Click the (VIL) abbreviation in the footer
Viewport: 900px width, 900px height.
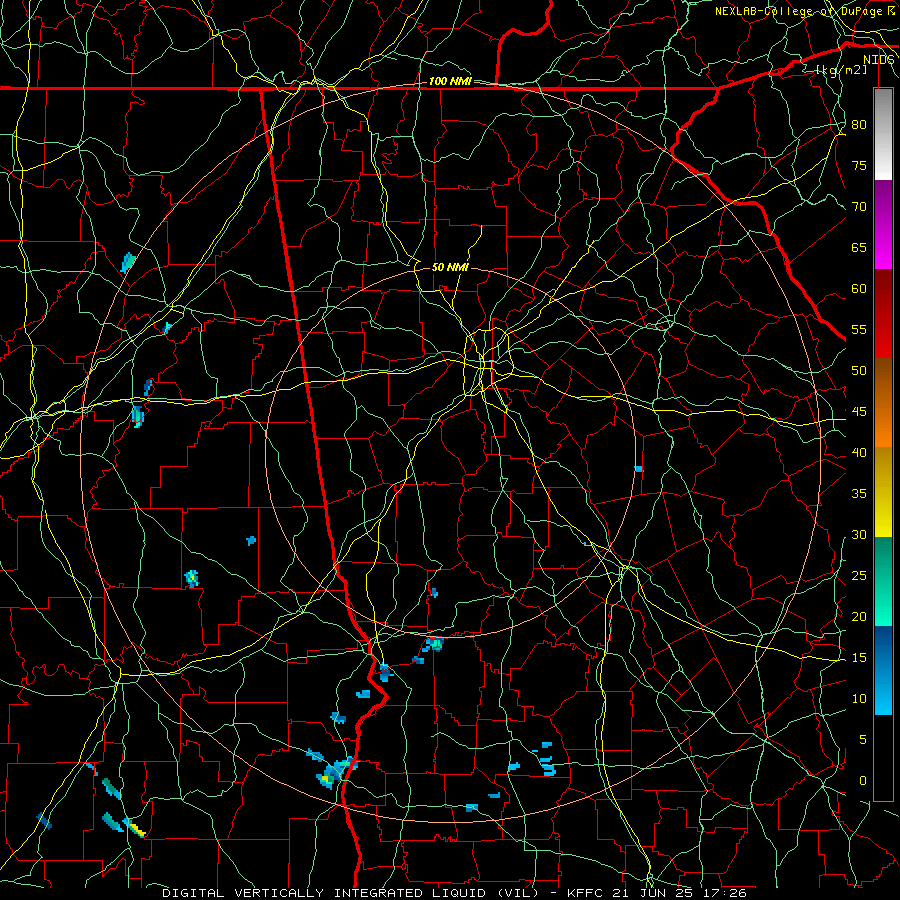click(520, 893)
